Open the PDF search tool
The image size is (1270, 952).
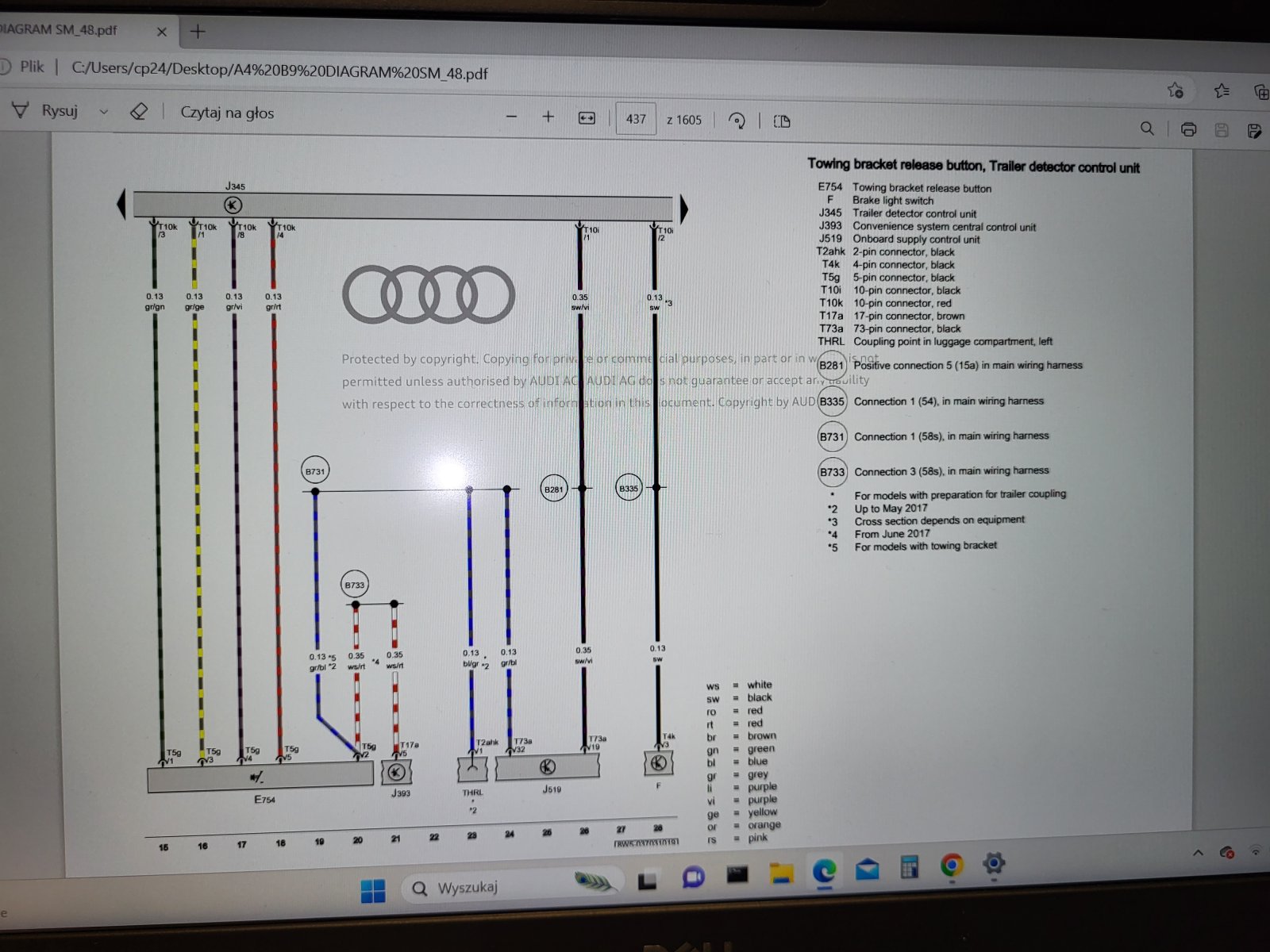1147,128
